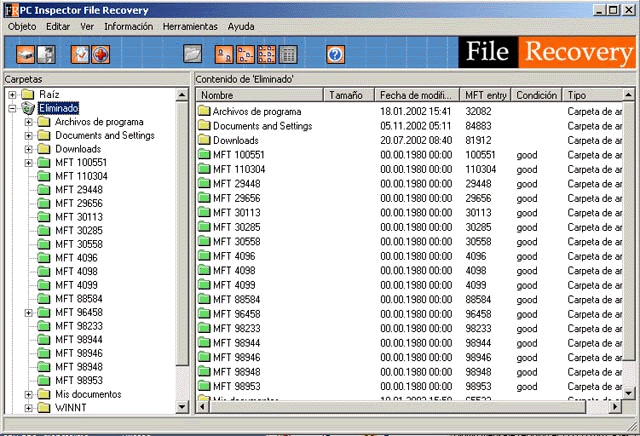The image size is (640, 436).
Task: Click green folder icon of MFT 98953 in tree
Action: 44,380
